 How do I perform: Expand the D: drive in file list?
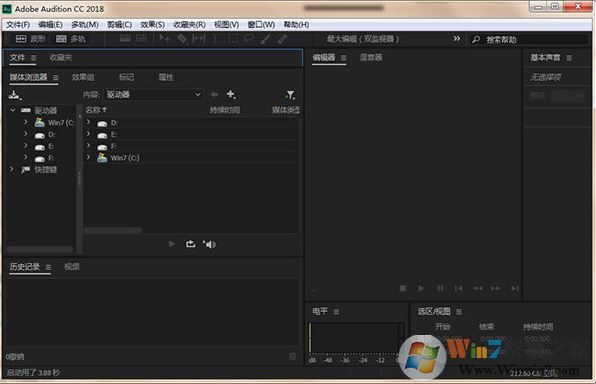89,122
